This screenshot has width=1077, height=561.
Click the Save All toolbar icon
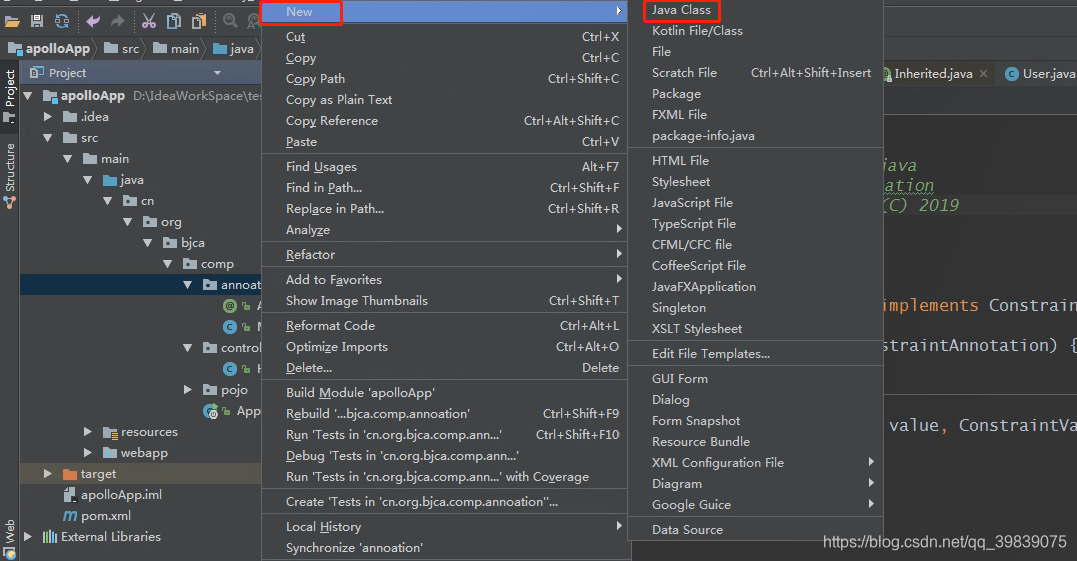coord(37,21)
